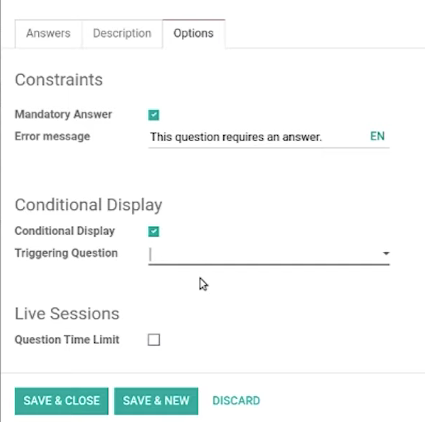Screen dimensions: 425x422
Task: Click the Constraints section heading
Action: pyautogui.click(x=59, y=80)
